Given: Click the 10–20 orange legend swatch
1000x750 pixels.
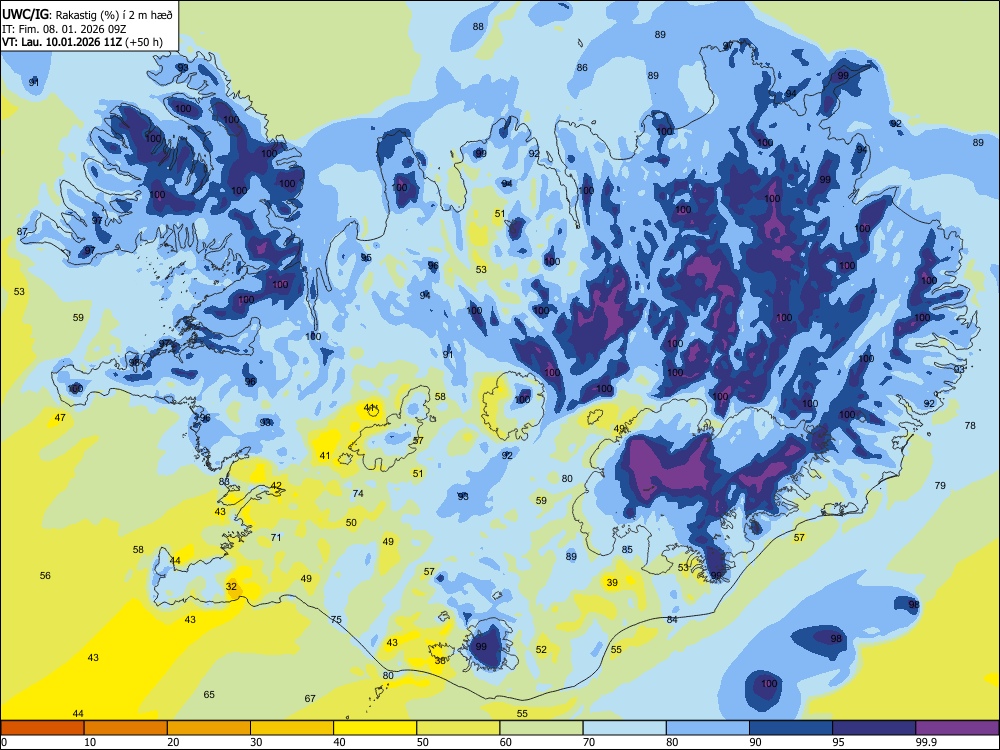Looking at the screenshot, I should point(126,728).
